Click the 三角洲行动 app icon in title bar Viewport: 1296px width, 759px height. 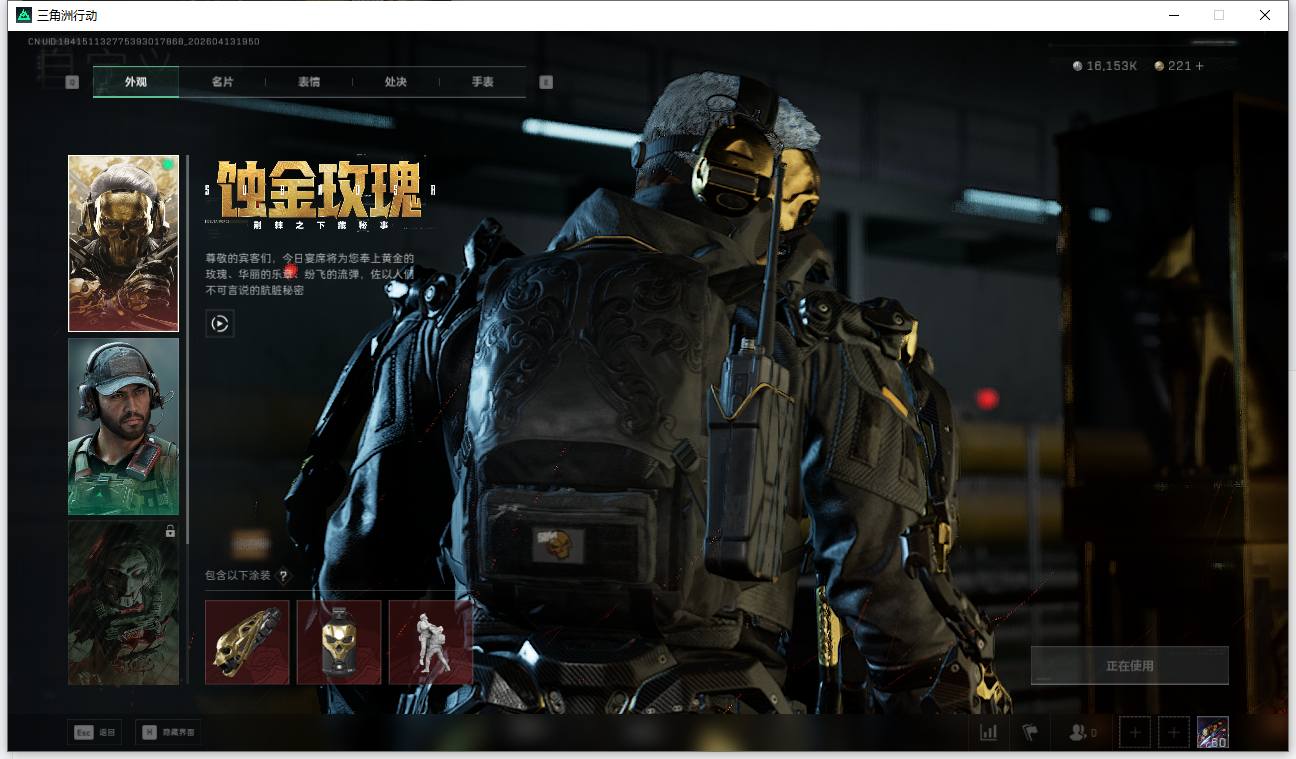pyautogui.click(x=24, y=15)
